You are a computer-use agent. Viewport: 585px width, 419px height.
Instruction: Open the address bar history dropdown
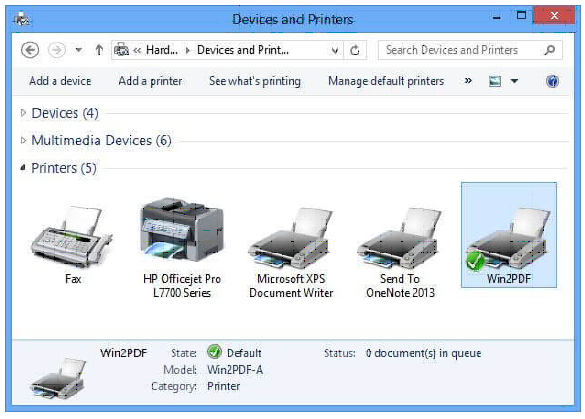335,50
